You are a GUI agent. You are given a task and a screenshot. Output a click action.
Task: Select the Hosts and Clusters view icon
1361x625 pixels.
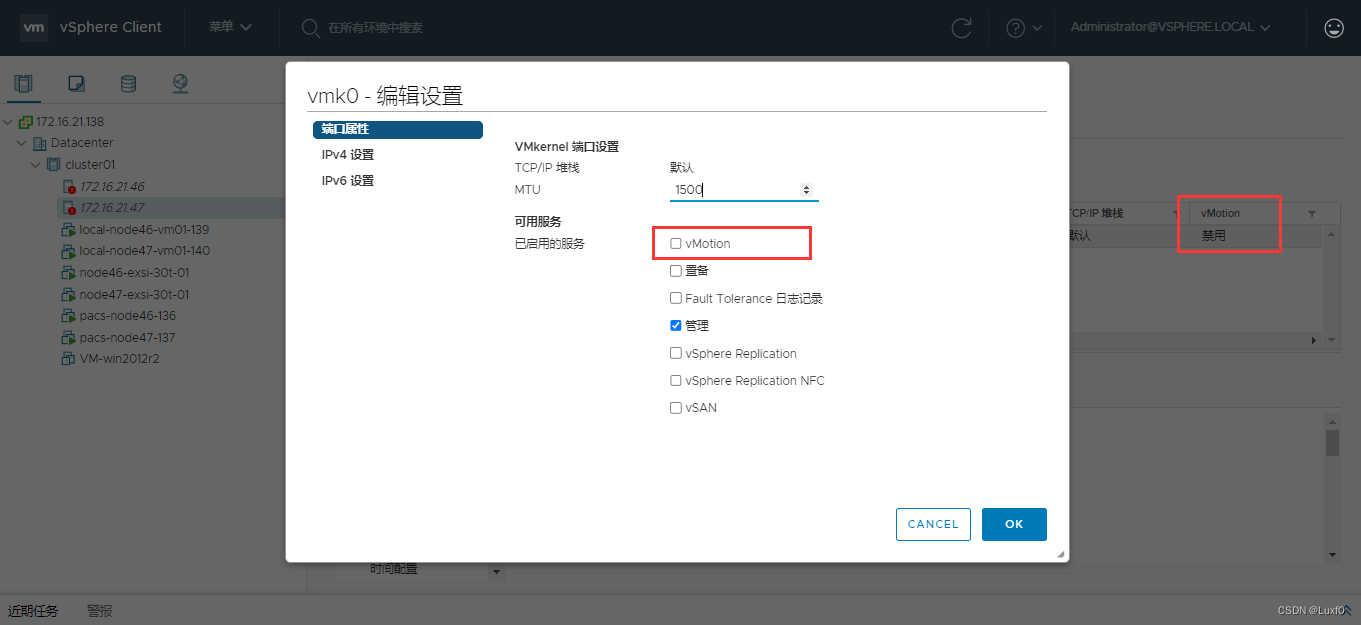coord(23,83)
